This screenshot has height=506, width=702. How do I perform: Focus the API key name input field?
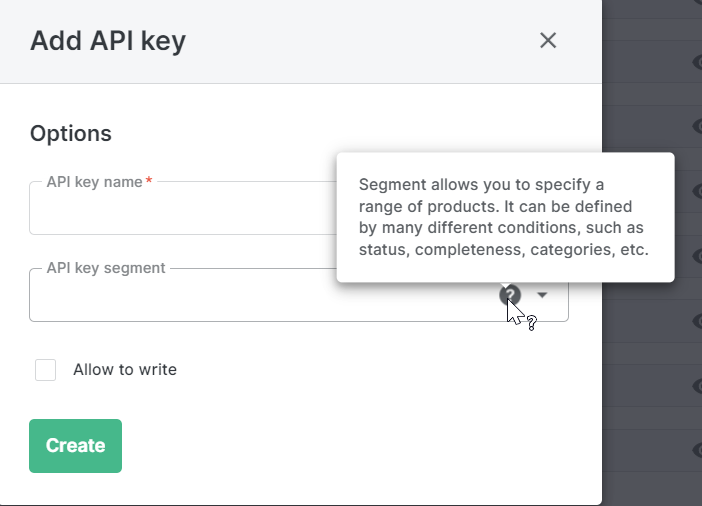(180, 210)
